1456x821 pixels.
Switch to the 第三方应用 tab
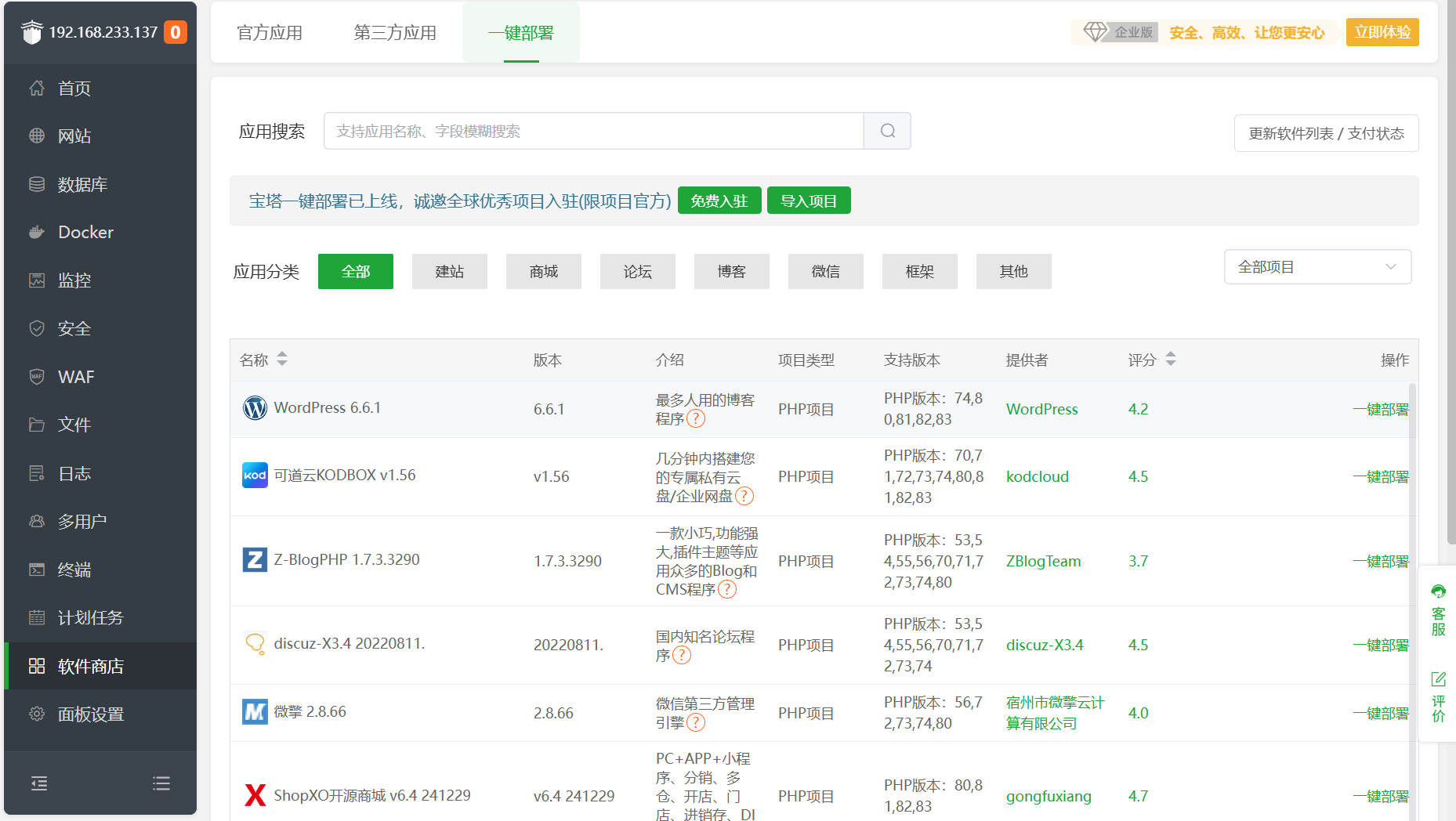click(x=395, y=33)
